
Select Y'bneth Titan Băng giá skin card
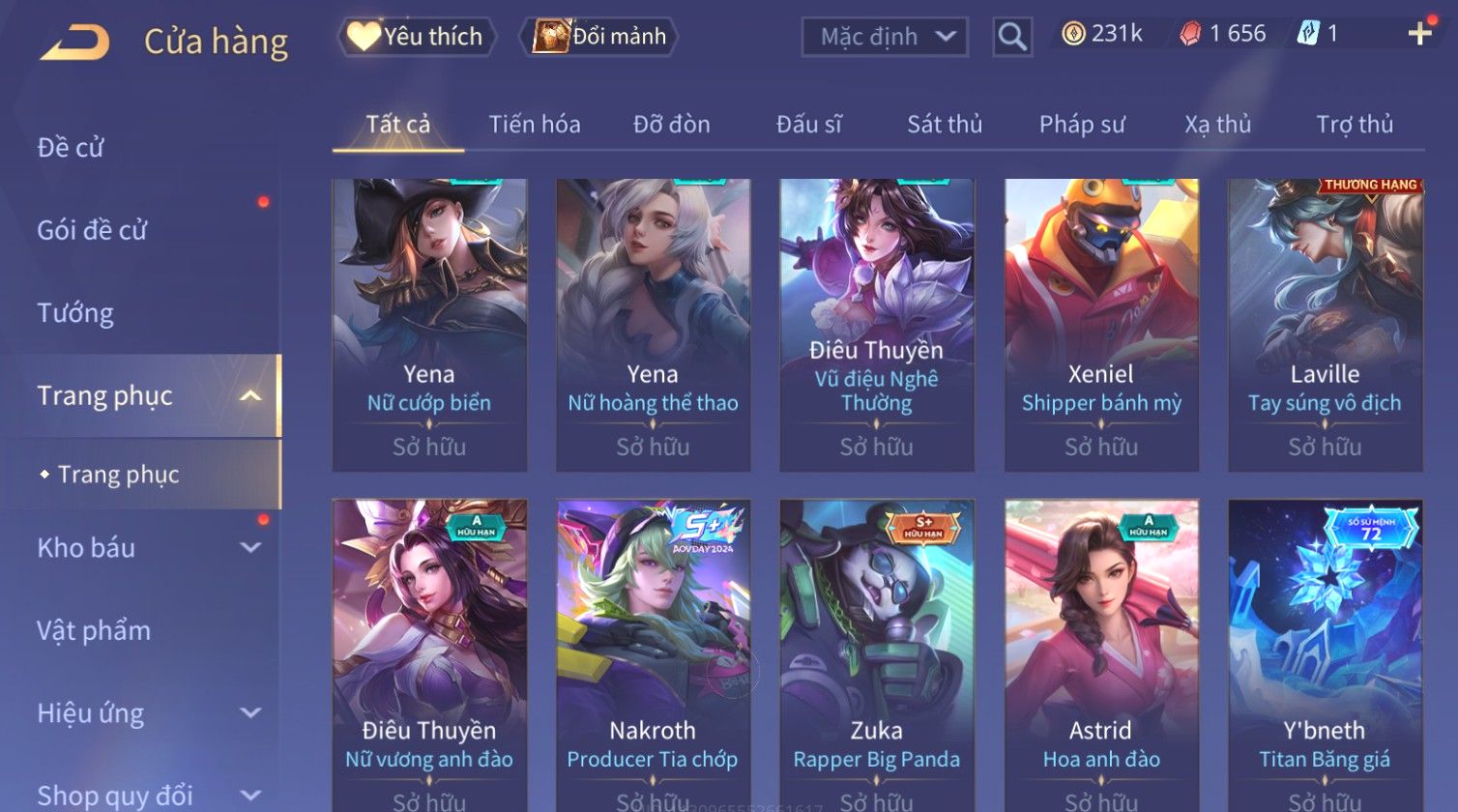pyautogui.click(x=1325, y=654)
